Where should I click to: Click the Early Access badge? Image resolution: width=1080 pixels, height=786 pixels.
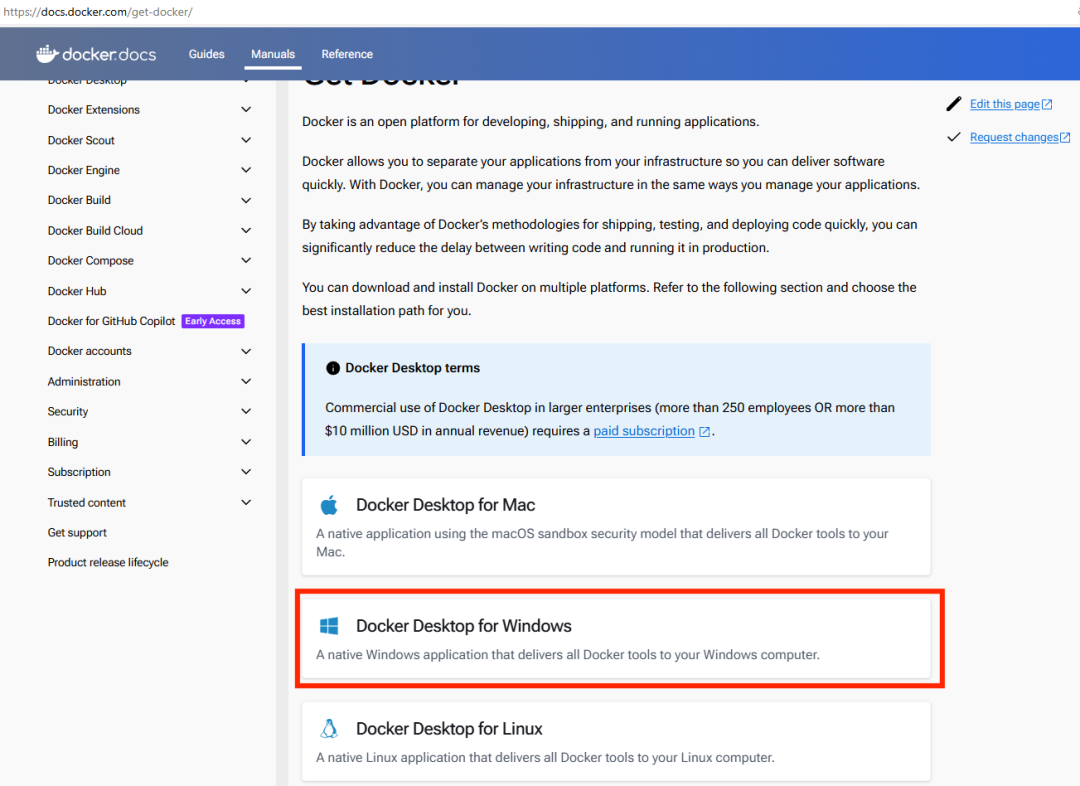pyautogui.click(x=213, y=321)
